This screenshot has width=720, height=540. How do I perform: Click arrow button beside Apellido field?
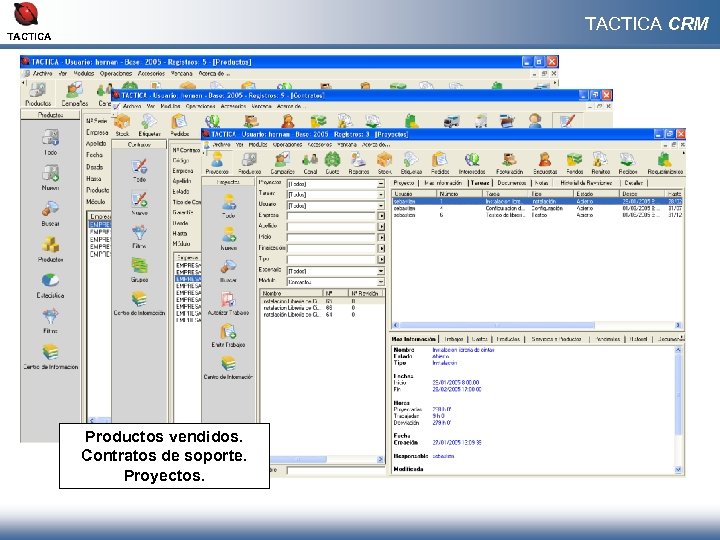tap(381, 227)
